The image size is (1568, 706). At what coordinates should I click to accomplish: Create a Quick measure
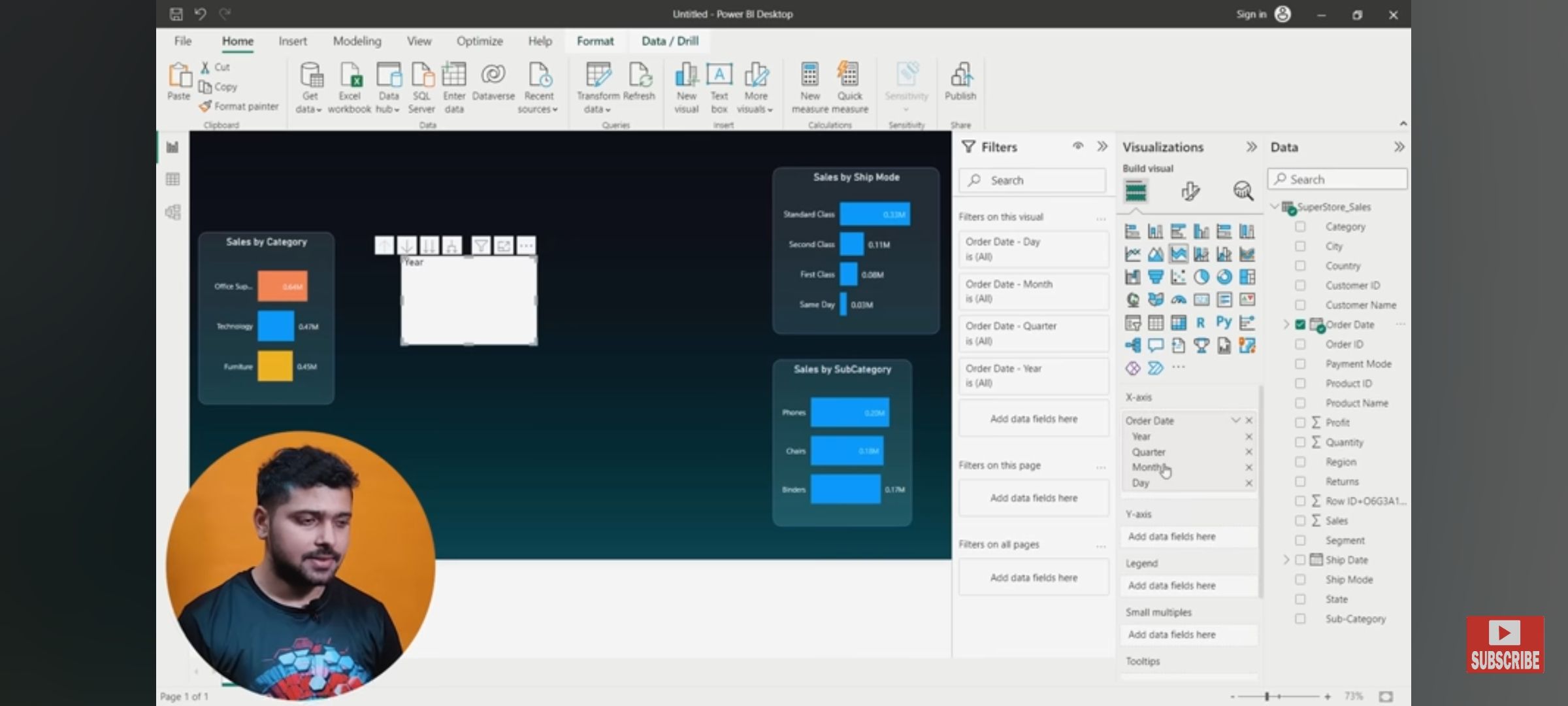849,88
